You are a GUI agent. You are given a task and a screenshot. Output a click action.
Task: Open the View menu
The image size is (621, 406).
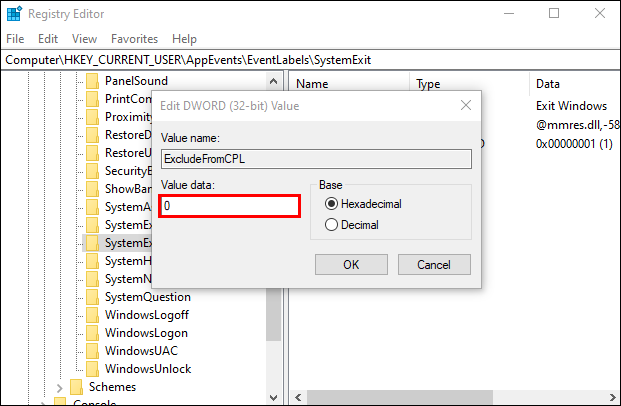(84, 39)
